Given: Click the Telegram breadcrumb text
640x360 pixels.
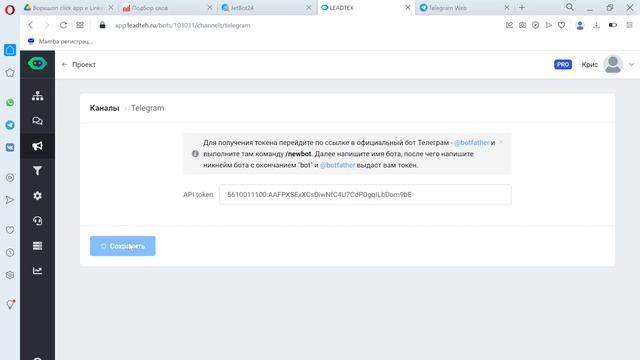Looking at the screenshot, I should 147,108.
